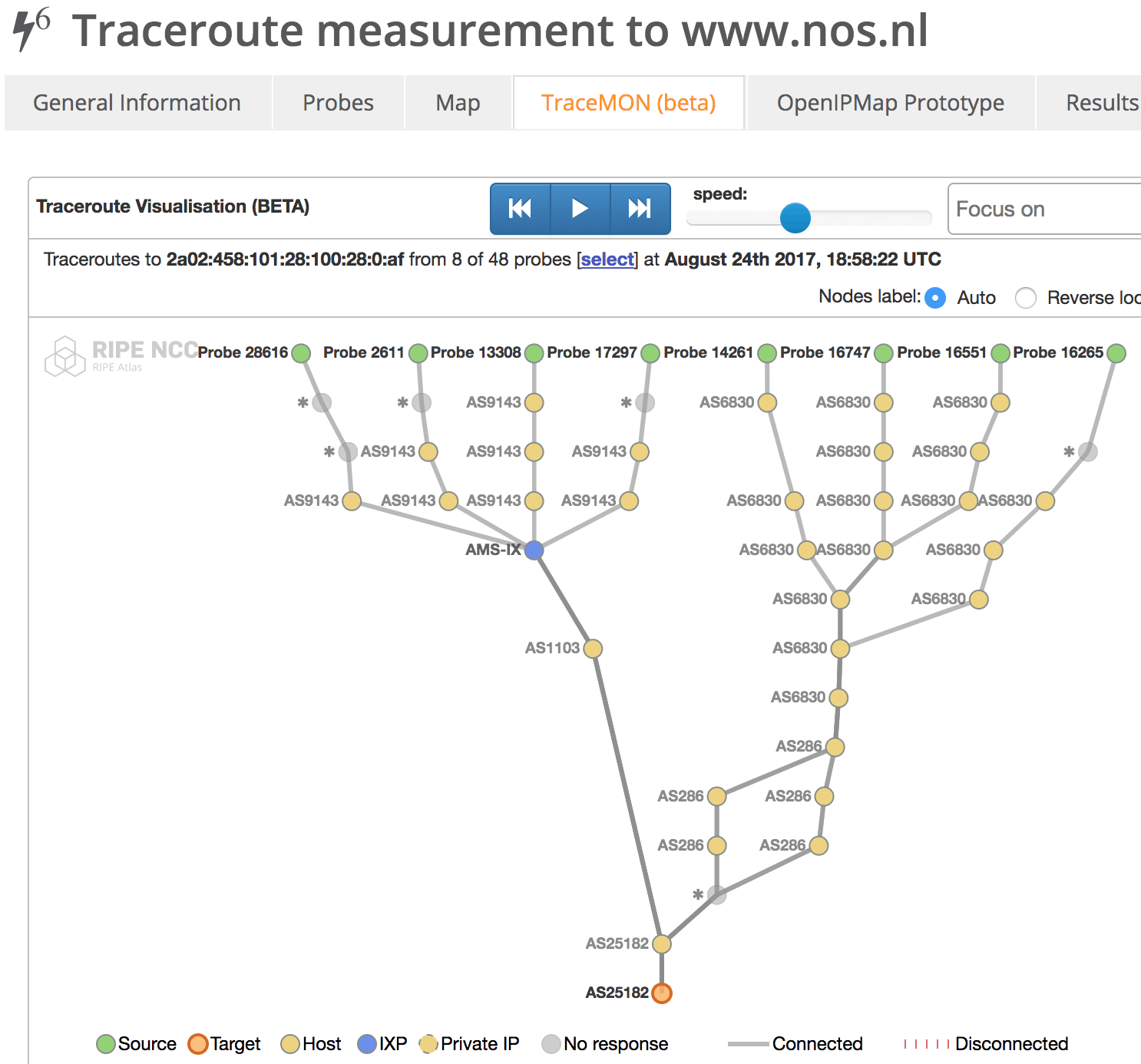1141x1064 pixels.
Task: Open the Map tab
Action: (458, 103)
